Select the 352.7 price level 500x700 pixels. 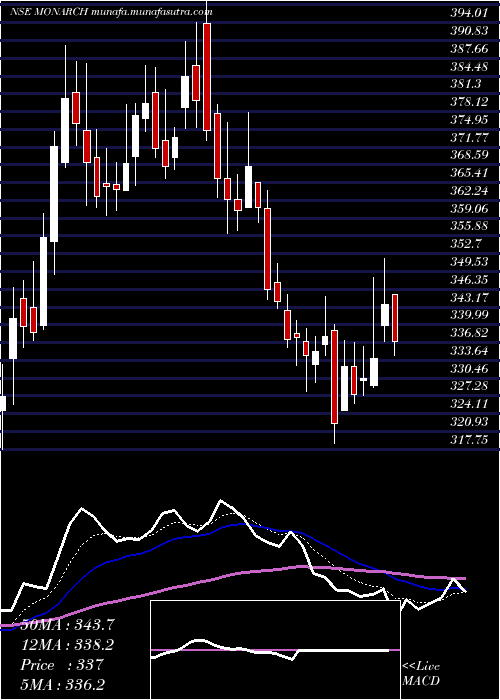pos(466,244)
